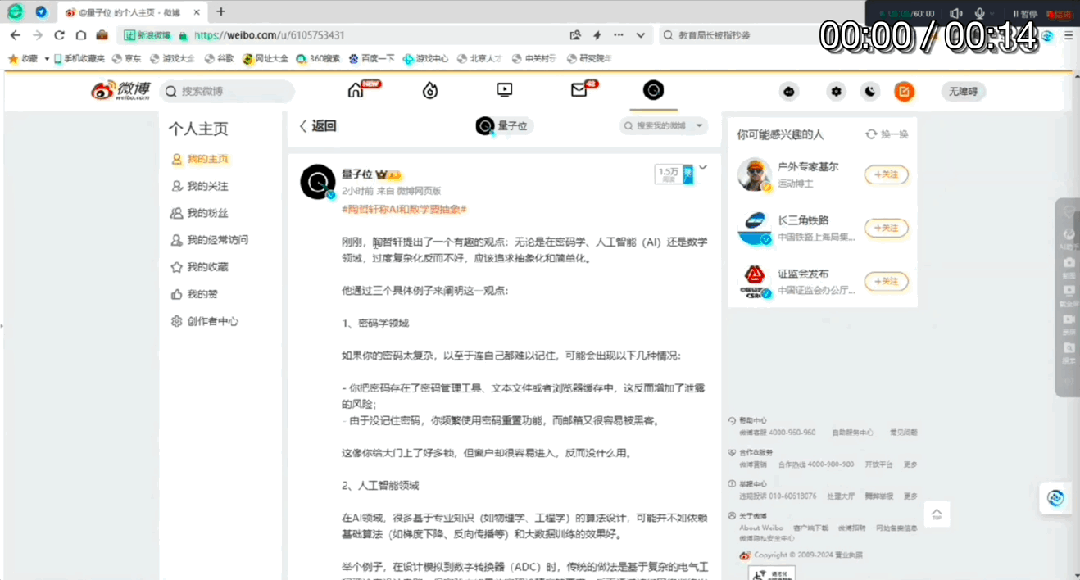Open the video channel icon in navigation bar
The height and width of the screenshot is (580, 1080).
coord(504,89)
